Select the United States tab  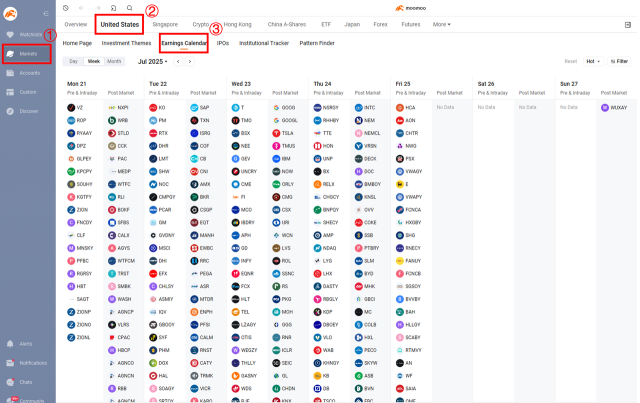pos(120,24)
